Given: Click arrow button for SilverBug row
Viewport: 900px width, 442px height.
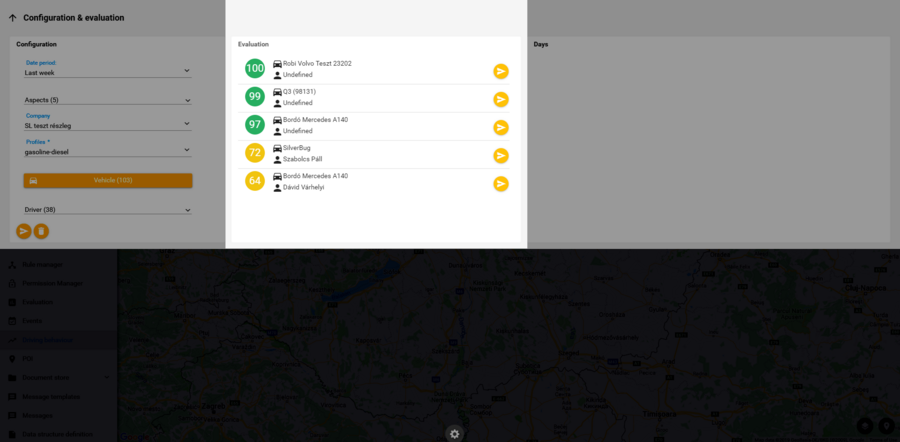Looking at the screenshot, I should coord(501,156).
